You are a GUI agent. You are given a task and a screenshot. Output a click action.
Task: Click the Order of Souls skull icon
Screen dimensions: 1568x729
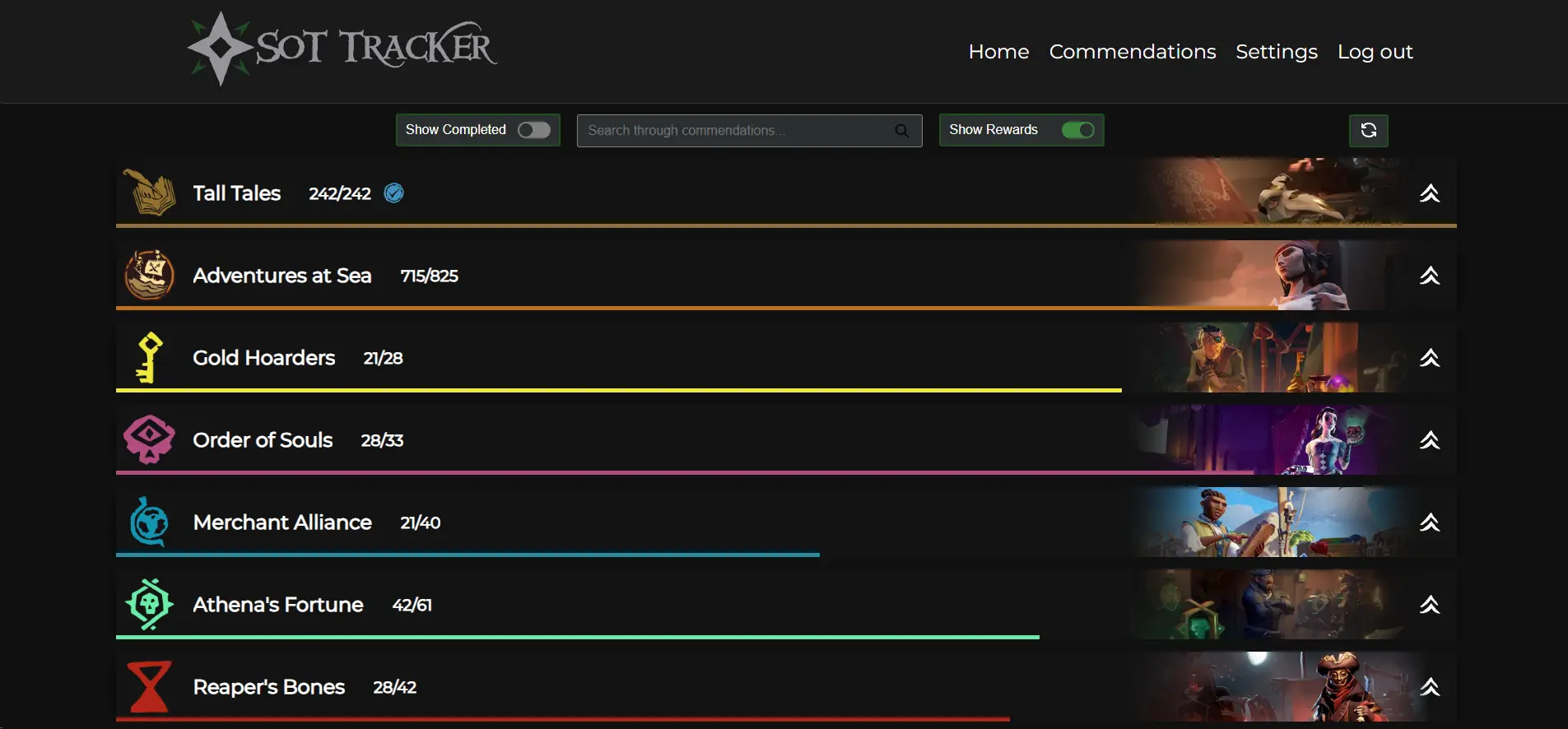point(149,439)
